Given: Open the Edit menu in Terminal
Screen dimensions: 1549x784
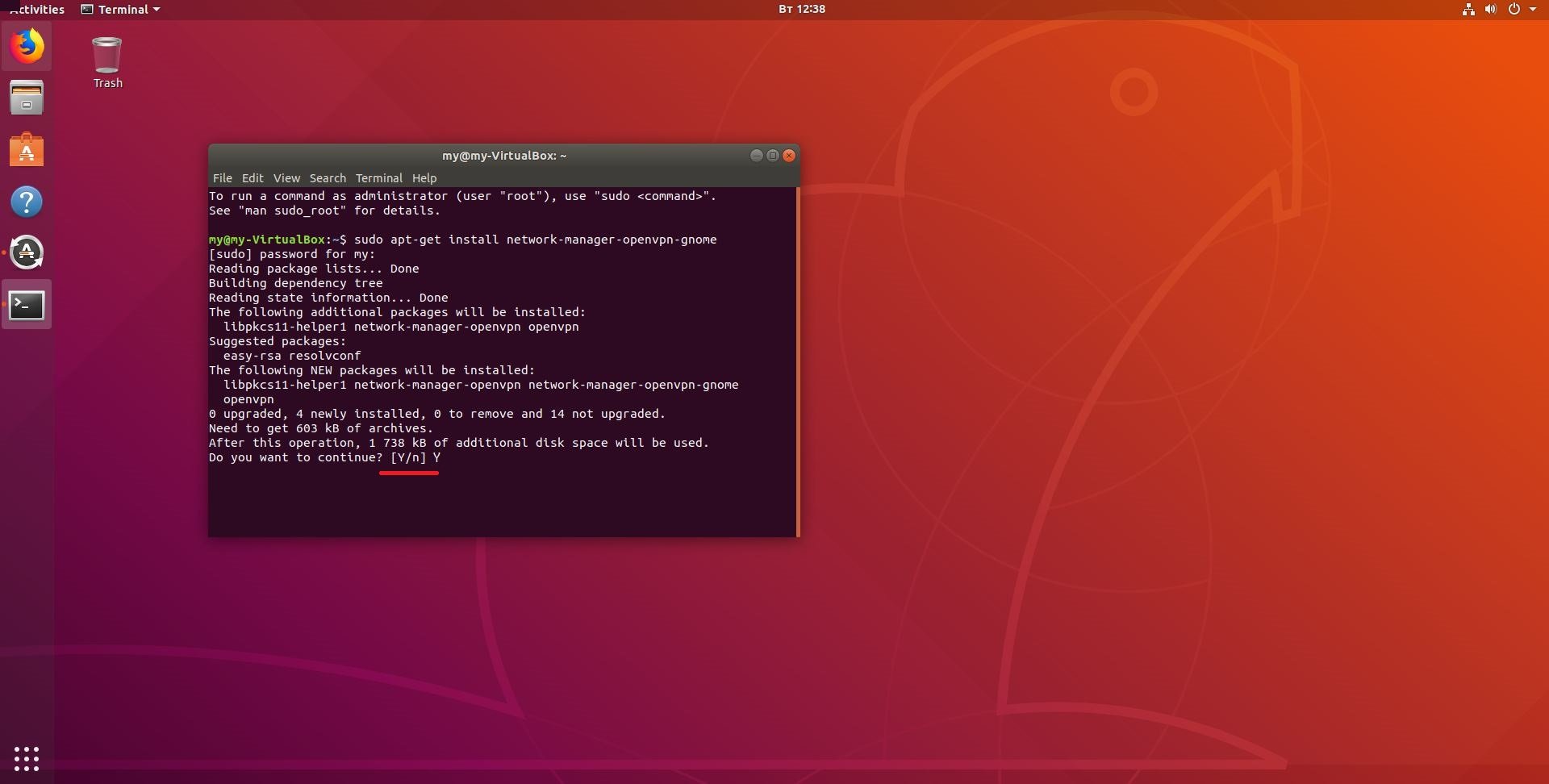Looking at the screenshot, I should pos(253,178).
